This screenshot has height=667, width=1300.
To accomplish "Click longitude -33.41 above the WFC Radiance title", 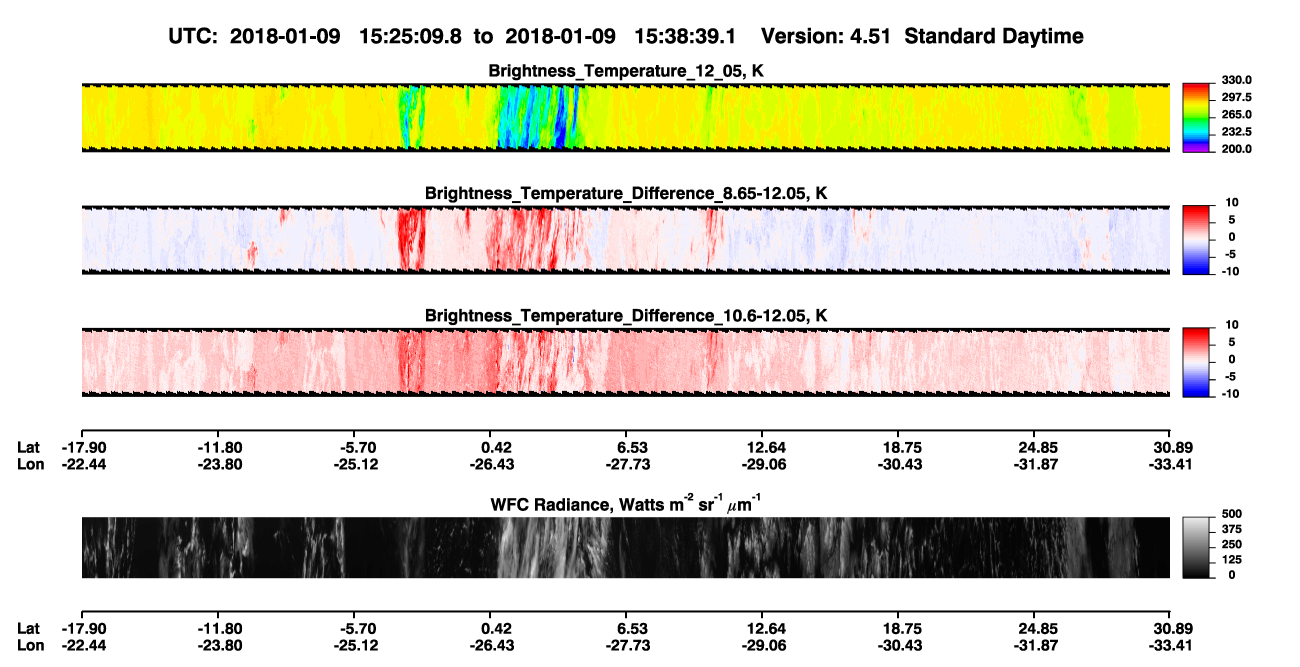I will point(1170,464).
